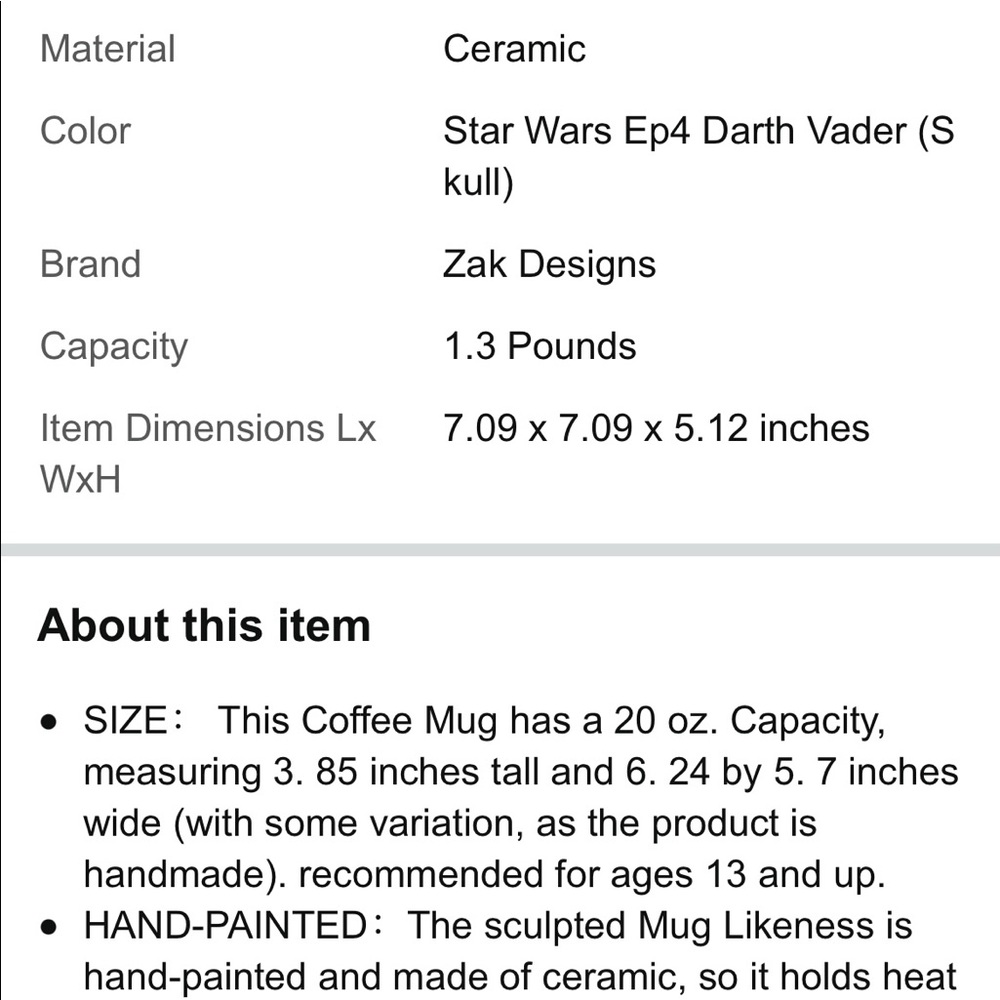Click the Color label
This screenshot has width=1000, height=1000.
(85, 131)
